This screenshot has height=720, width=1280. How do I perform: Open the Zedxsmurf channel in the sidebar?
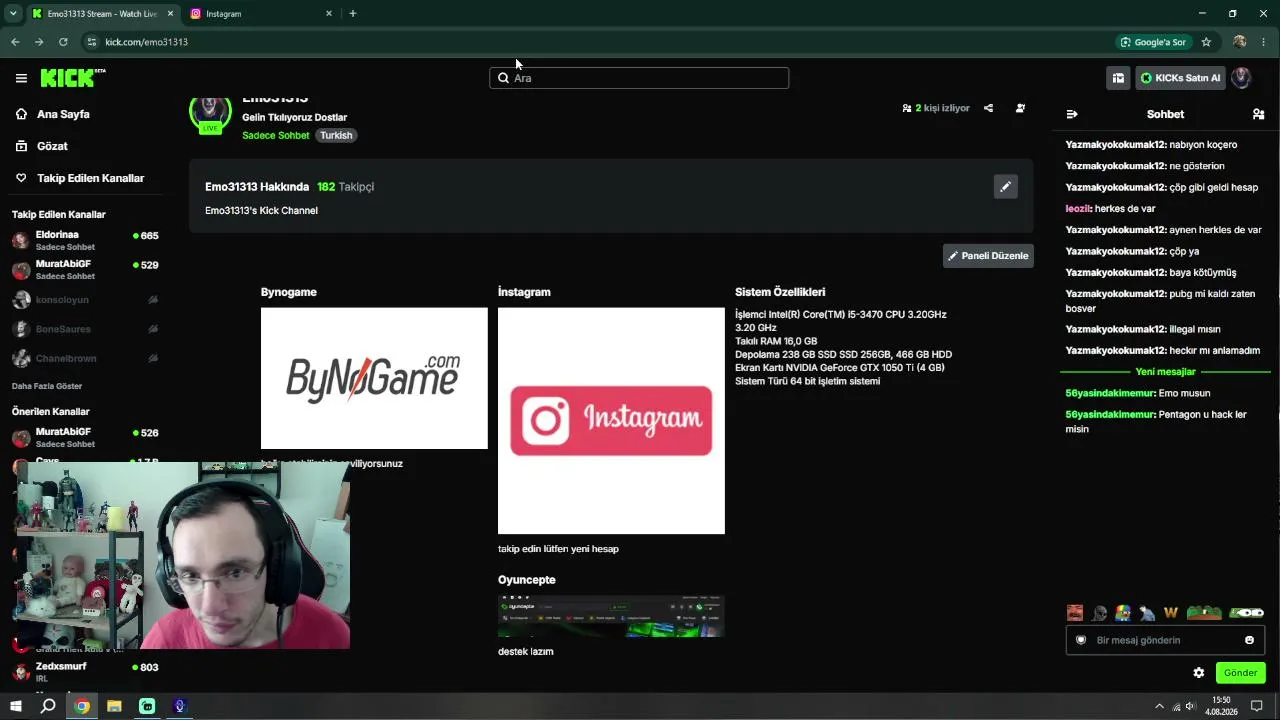pos(85,671)
